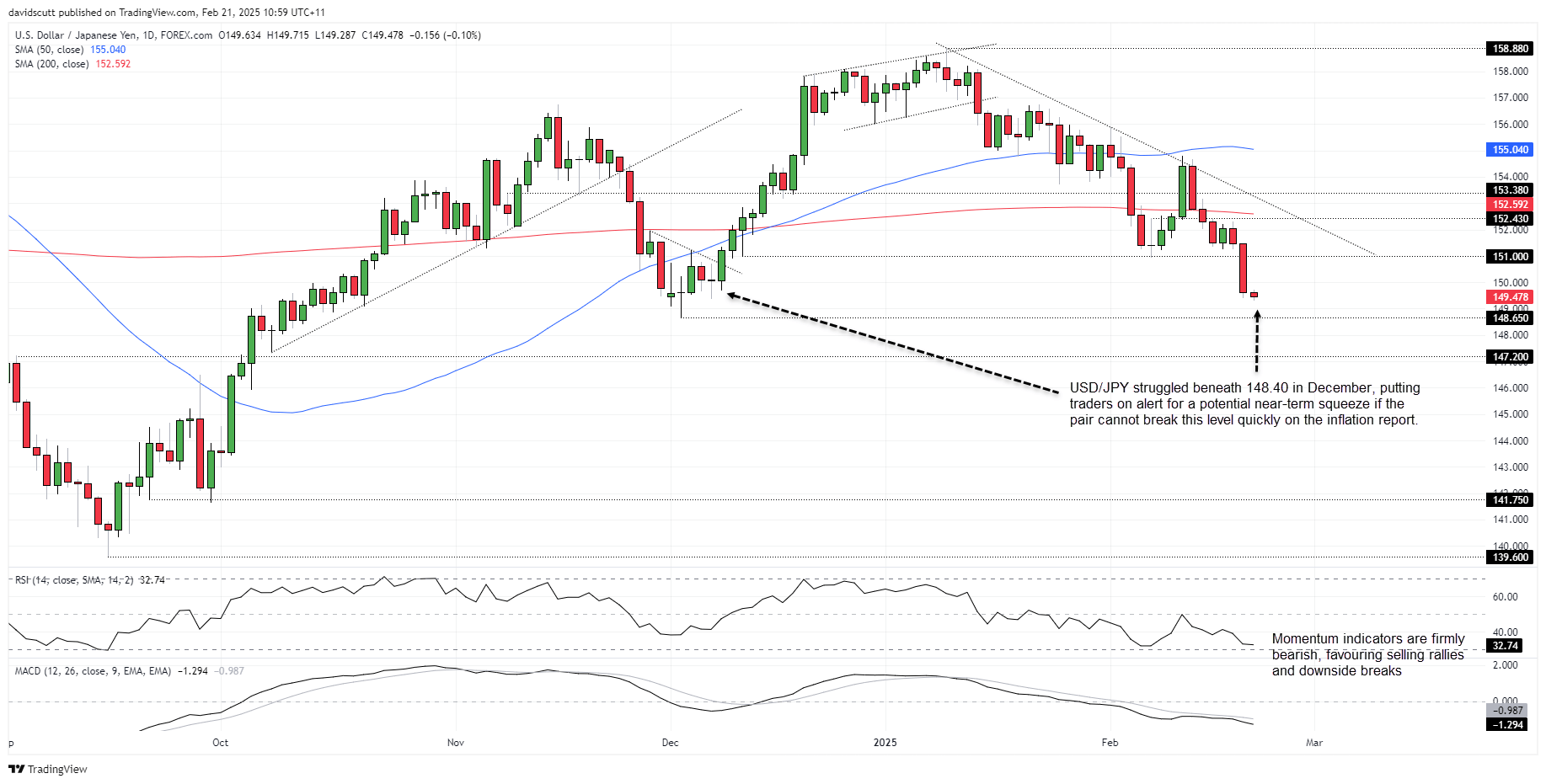Click the red 149.478 current price tag
The height and width of the screenshot is (784, 1546).
[x=1510, y=297]
